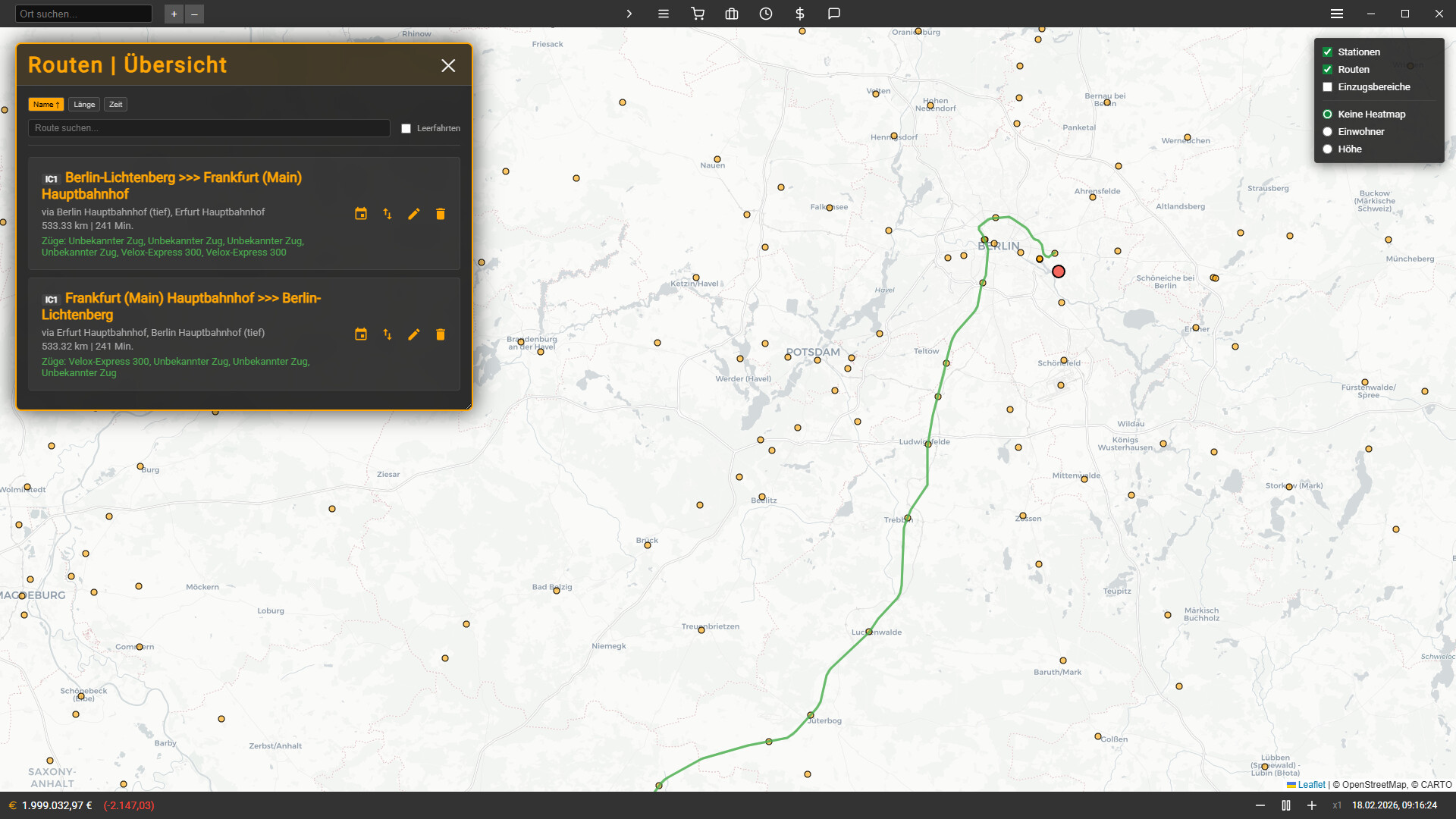Screen dimensions: 1456x819
Task: Enable the Einzugsbereiche checkbox
Action: click(1327, 86)
